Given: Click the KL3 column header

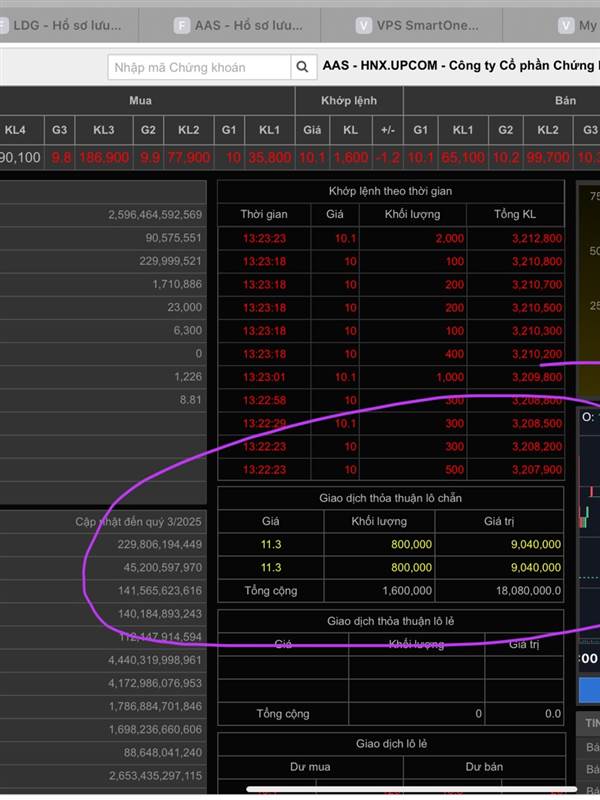Looking at the screenshot, I should point(104,130).
